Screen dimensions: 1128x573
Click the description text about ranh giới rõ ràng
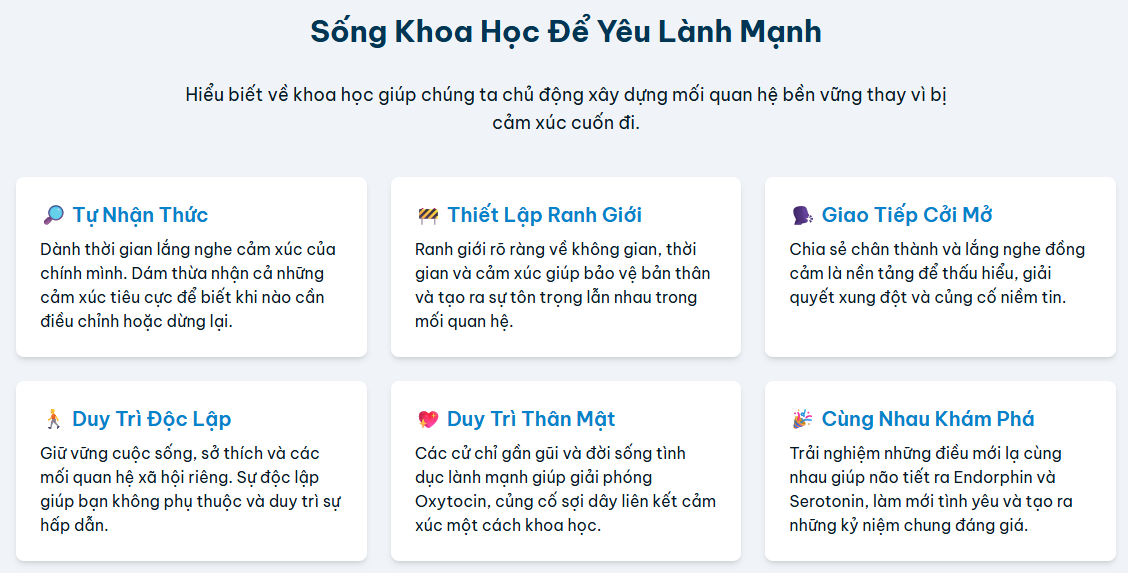[x=562, y=285]
